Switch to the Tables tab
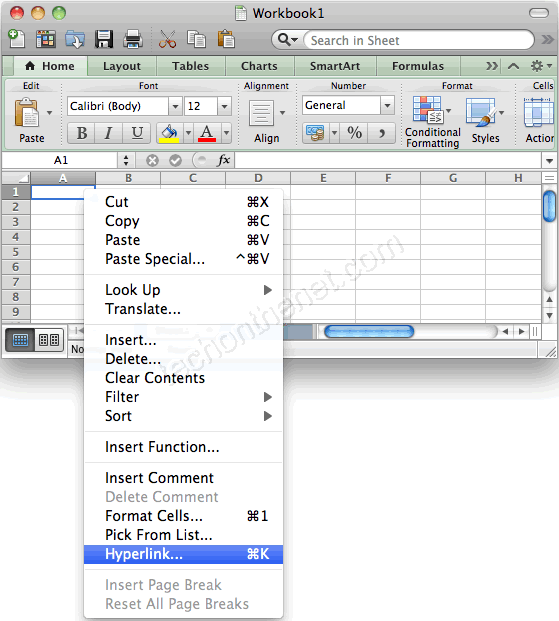 click(191, 66)
